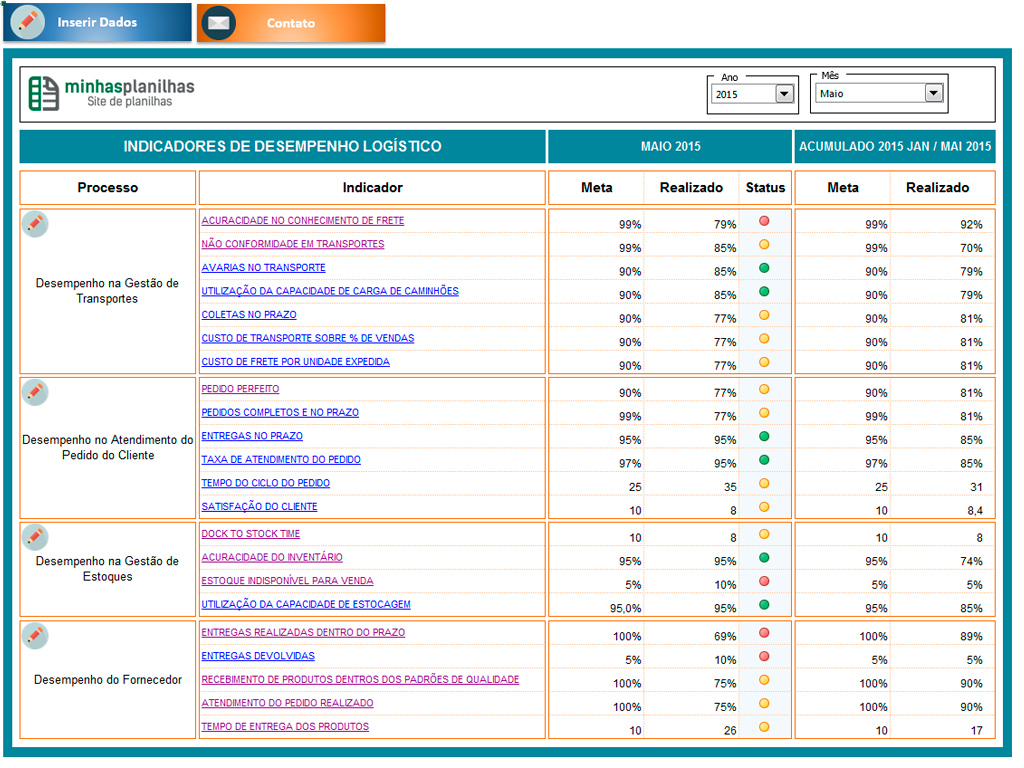Open Utilização da Capacidade de Carga link
The image size is (1024, 768).
tap(330, 291)
